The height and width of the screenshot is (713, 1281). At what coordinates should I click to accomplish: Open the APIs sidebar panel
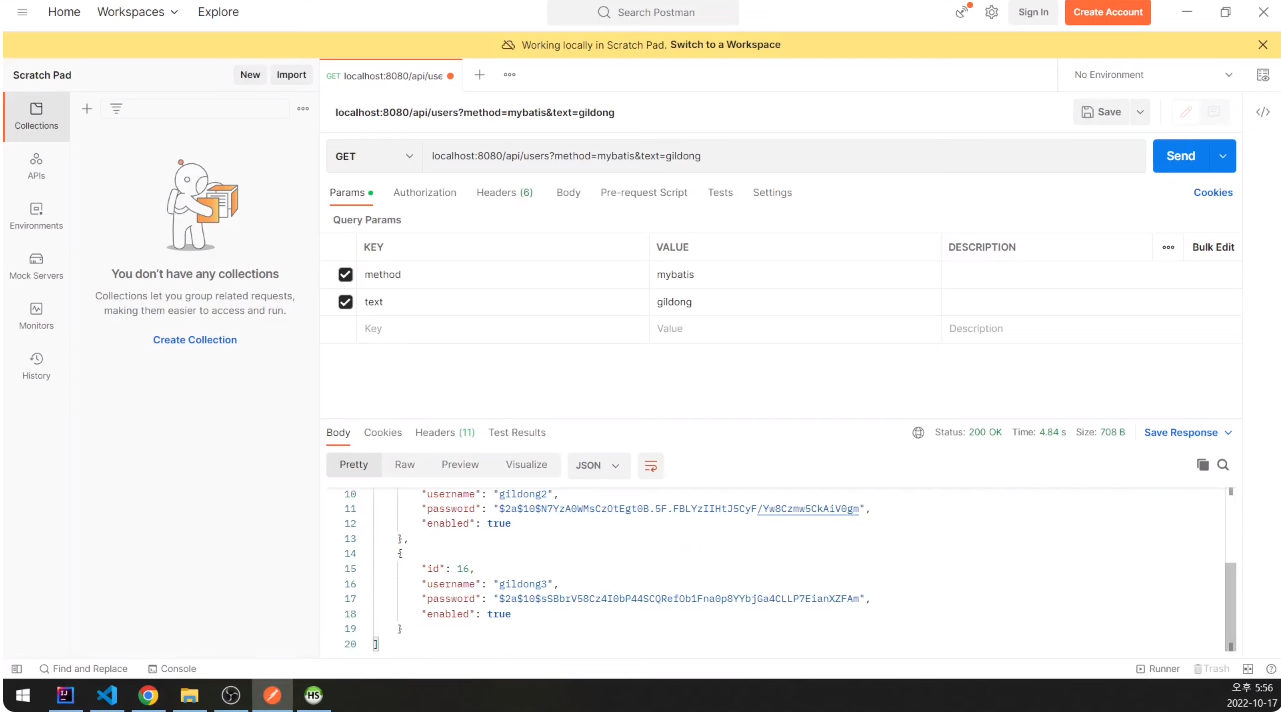[37, 166]
